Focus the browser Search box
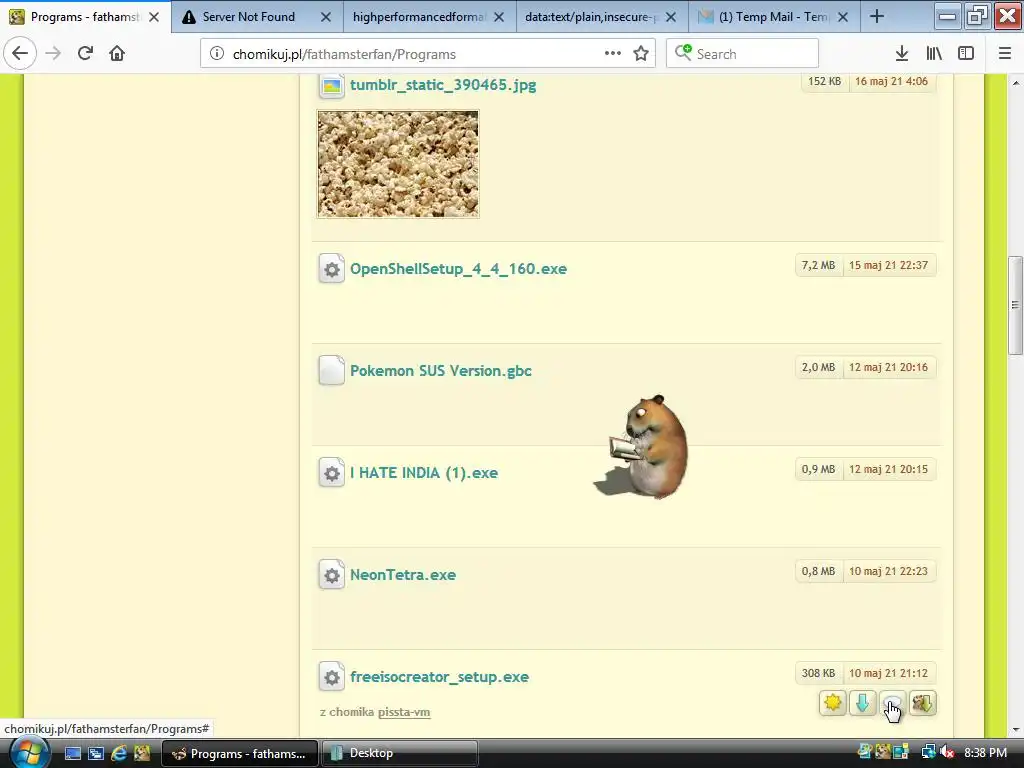Viewport: 1024px width, 768px height. [743, 54]
